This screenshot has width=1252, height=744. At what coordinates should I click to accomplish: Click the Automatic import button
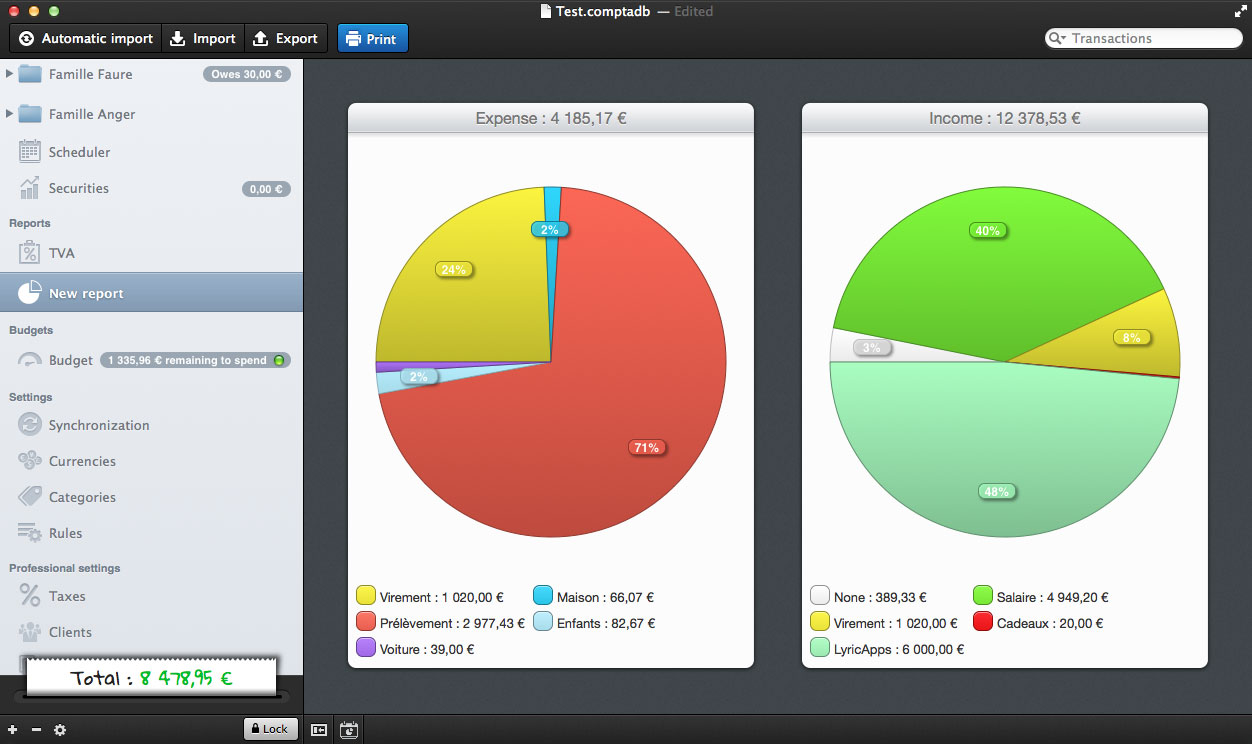[86, 39]
